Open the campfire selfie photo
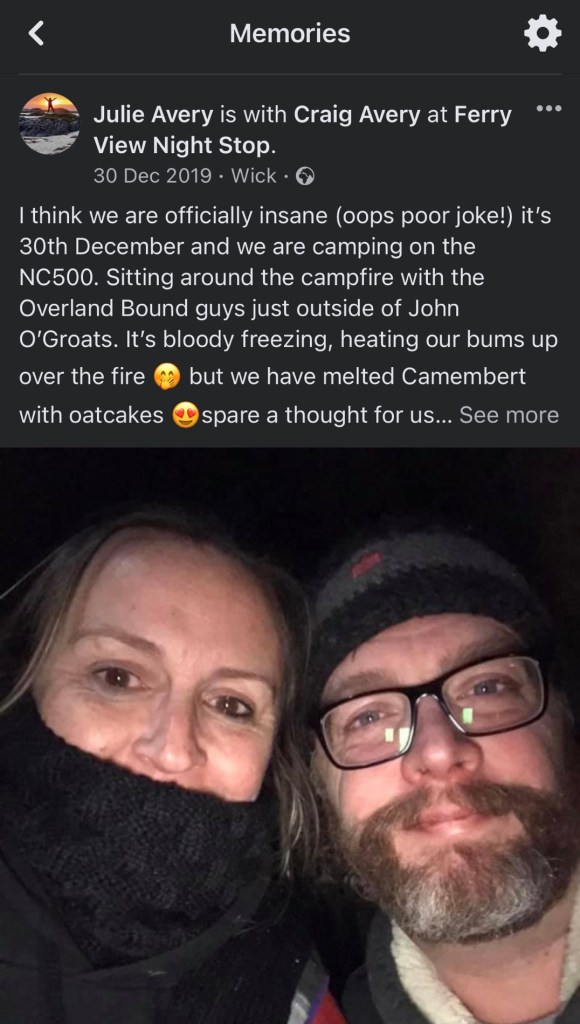The width and height of the screenshot is (580, 1024). pos(290,736)
